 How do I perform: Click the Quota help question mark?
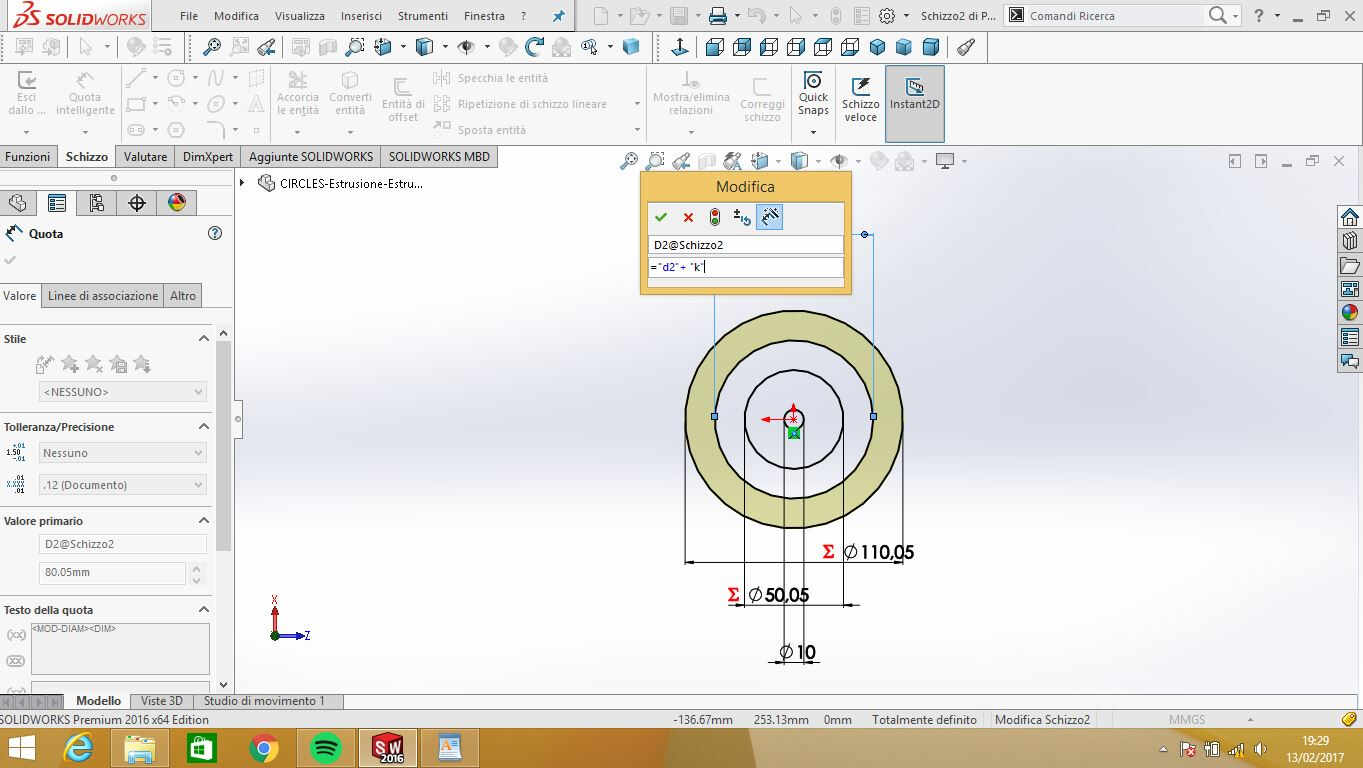(x=214, y=233)
